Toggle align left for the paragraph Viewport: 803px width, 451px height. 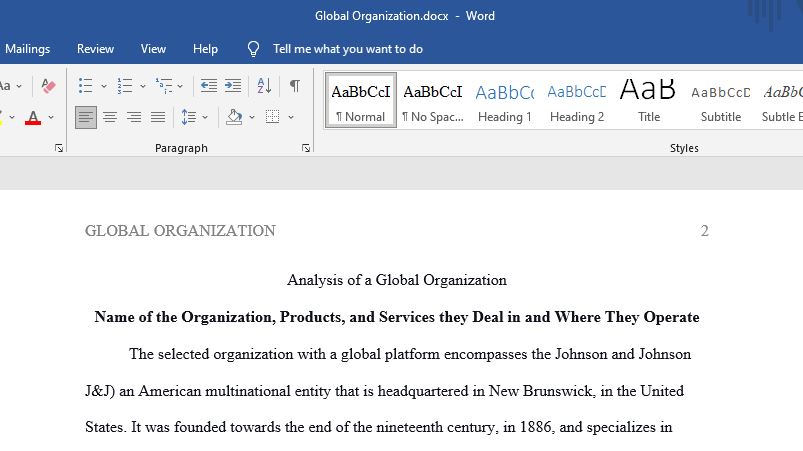pos(86,117)
